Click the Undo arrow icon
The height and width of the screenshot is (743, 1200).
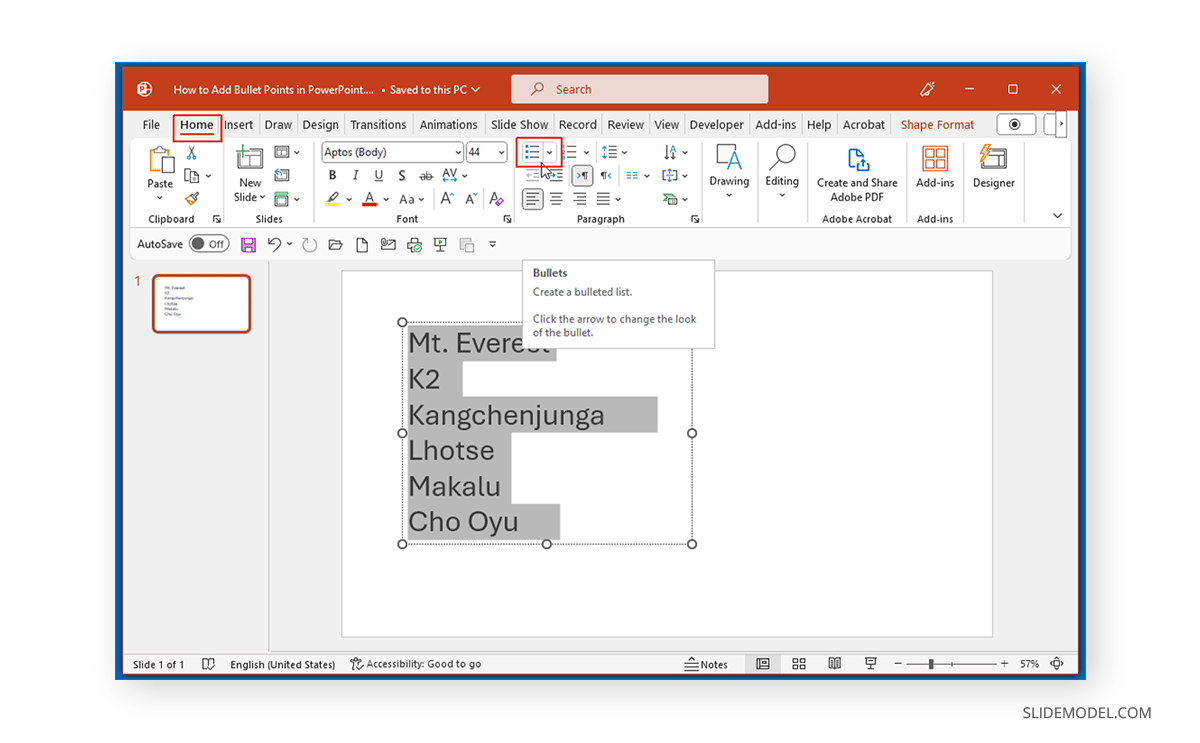[275, 244]
